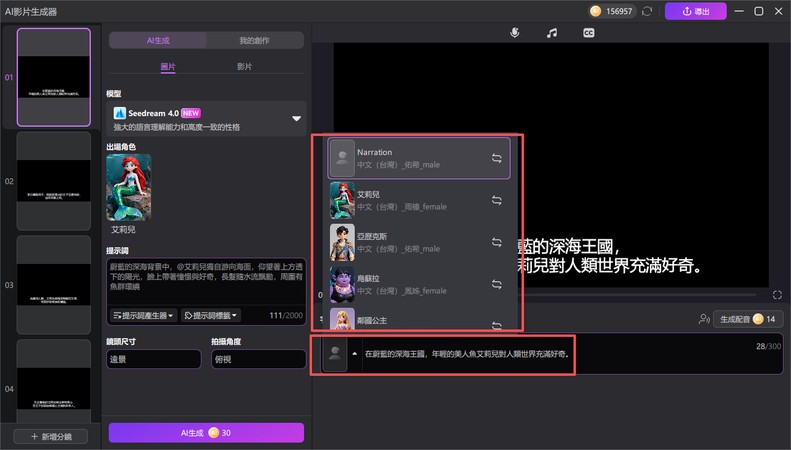Click the 中文（台灣）_佑希_male voice under Narration
The height and width of the screenshot is (450, 791).
[x=399, y=165]
